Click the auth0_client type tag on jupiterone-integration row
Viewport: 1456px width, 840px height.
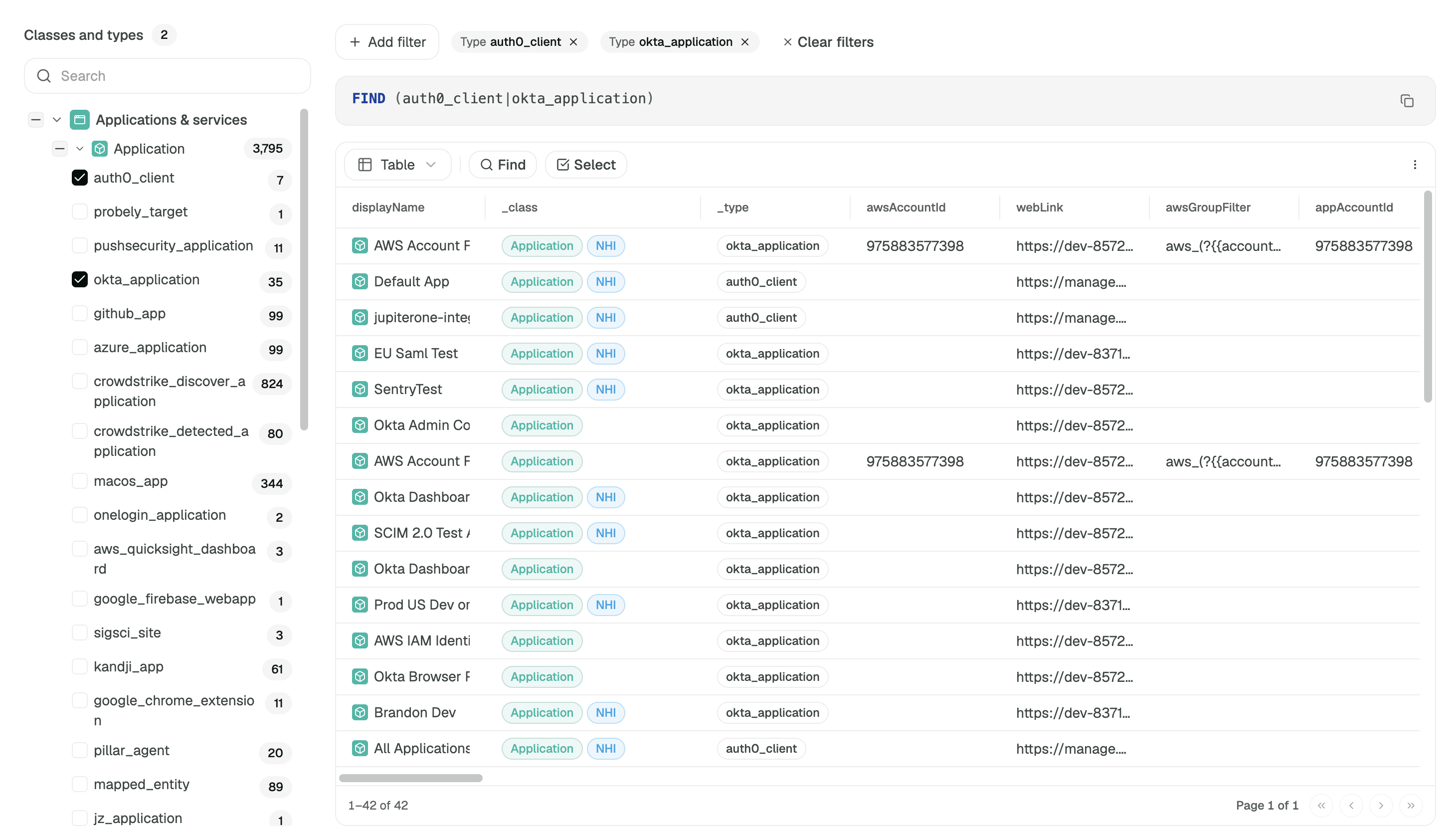pyautogui.click(x=760, y=318)
